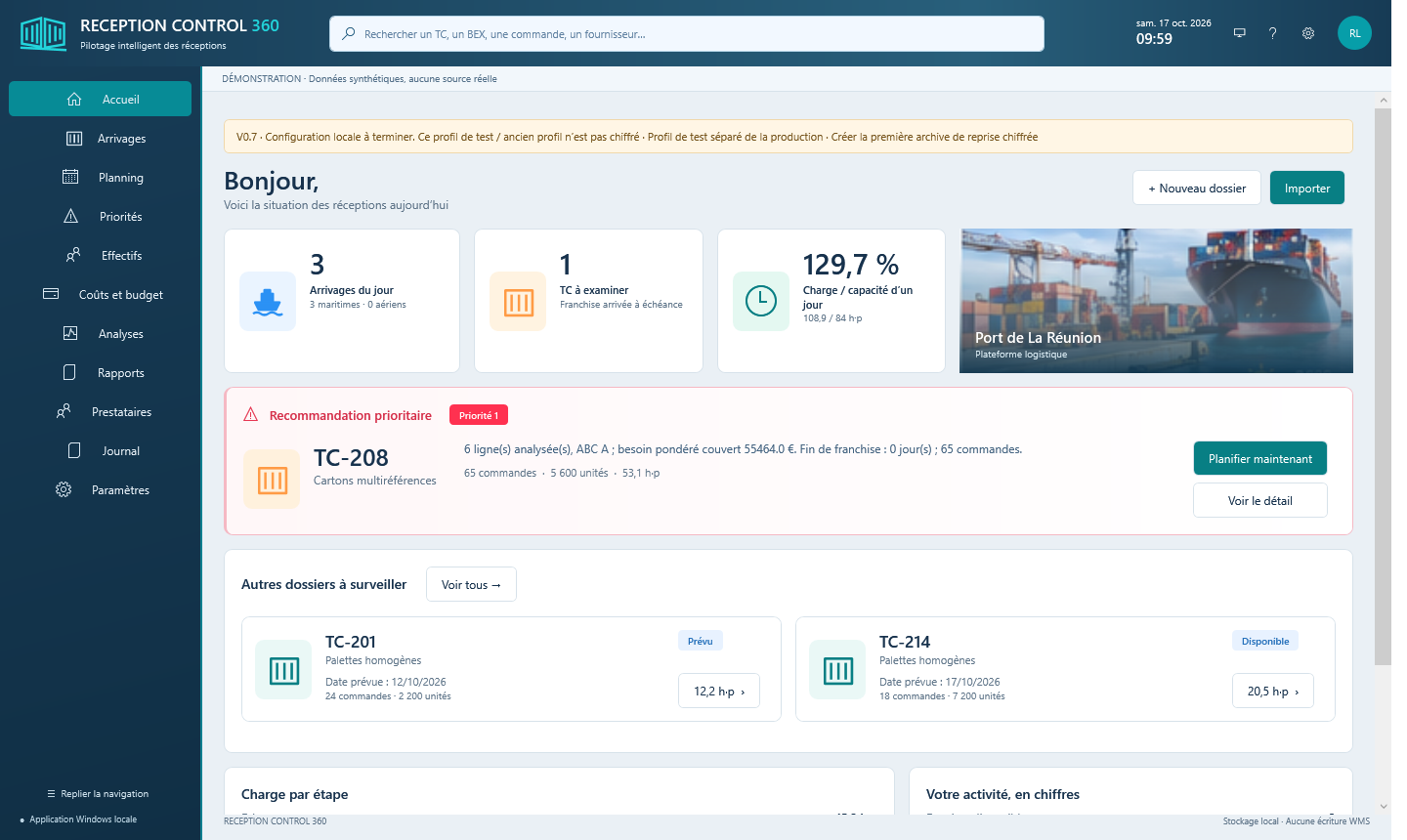Click the Nouveau dossier button
This screenshot has width=1407, height=840.
point(1197,189)
